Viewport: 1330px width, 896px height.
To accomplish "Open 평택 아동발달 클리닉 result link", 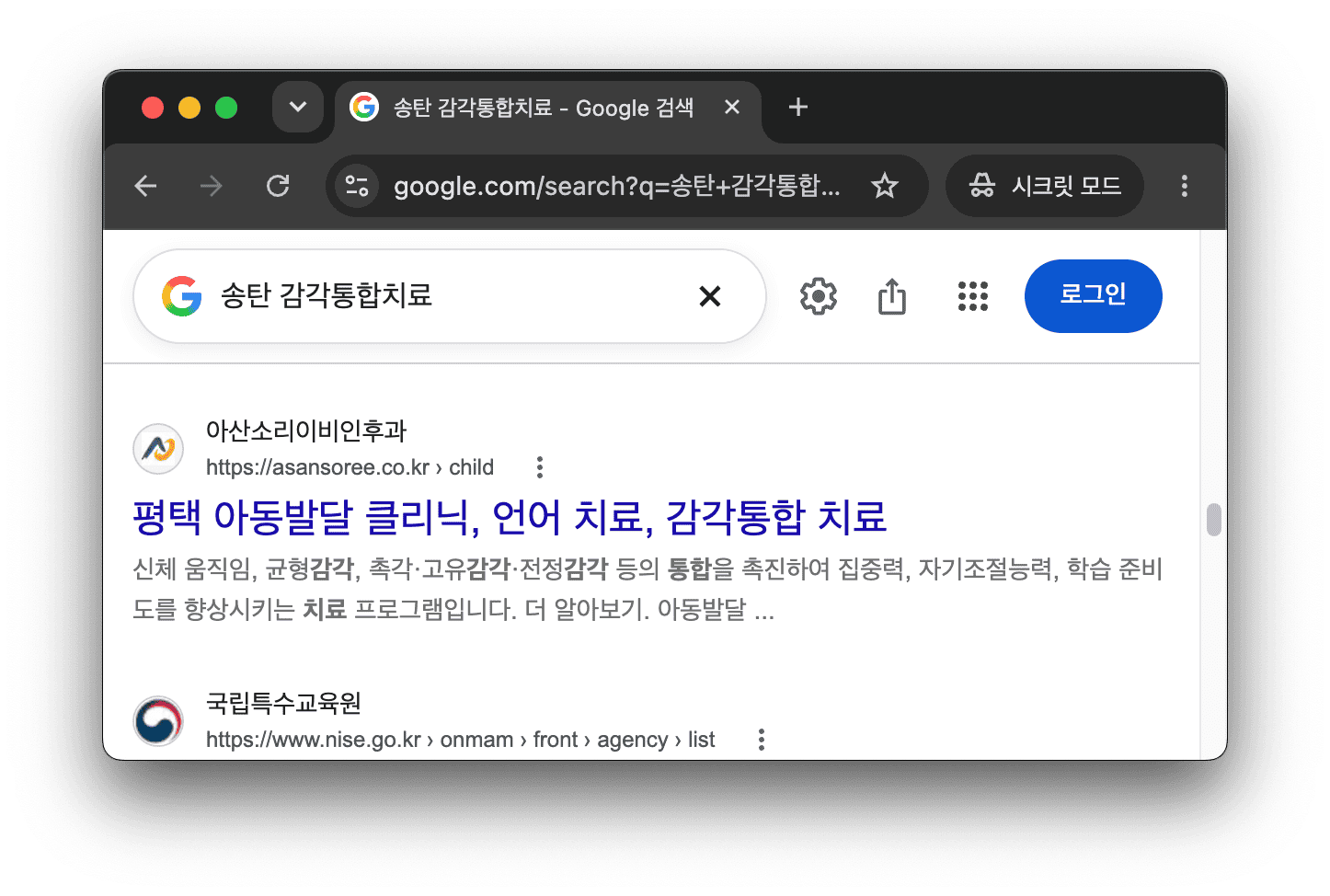I will [x=510, y=517].
